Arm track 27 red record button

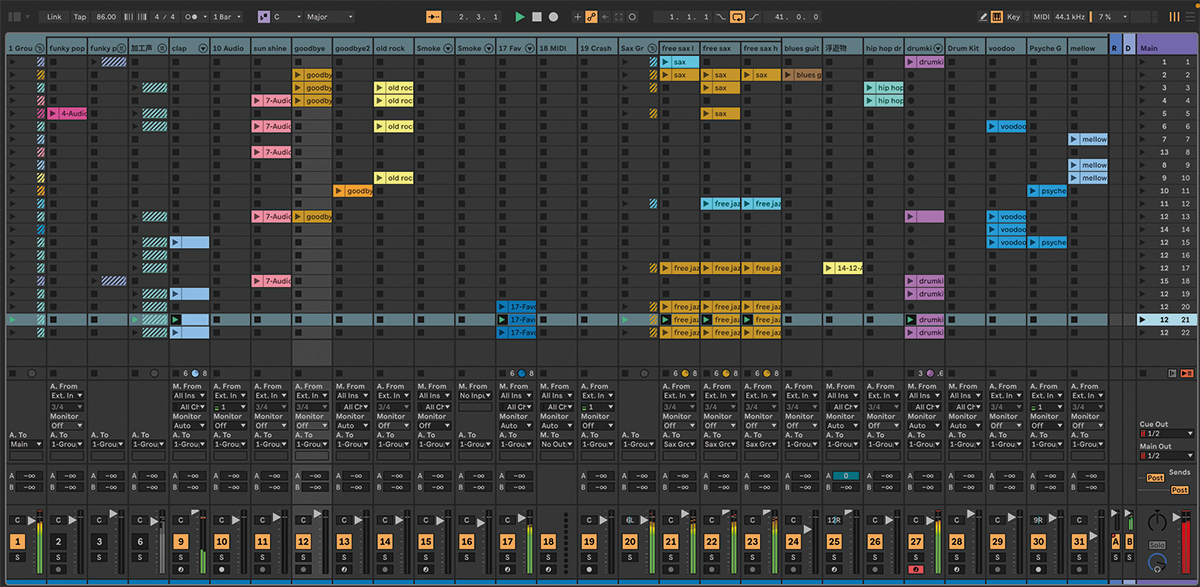[x=917, y=569]
